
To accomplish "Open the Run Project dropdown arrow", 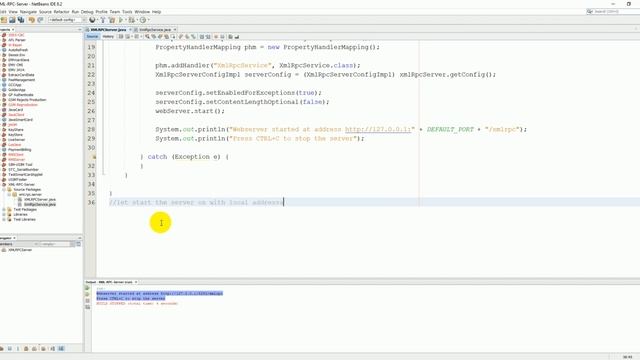I will pyautogui.click(x=125, y=20).
